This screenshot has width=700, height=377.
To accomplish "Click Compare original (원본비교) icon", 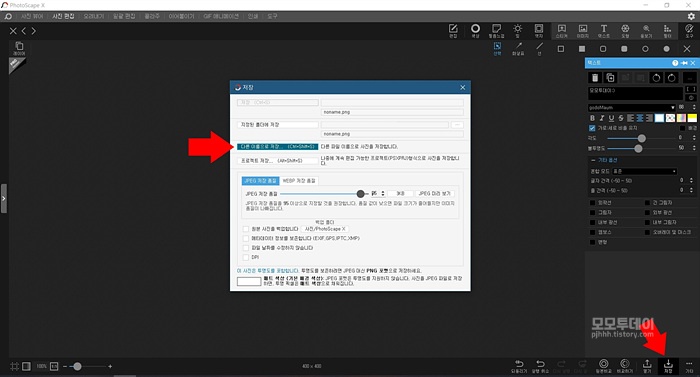I will pyautogui.click(x=604, y=366).
